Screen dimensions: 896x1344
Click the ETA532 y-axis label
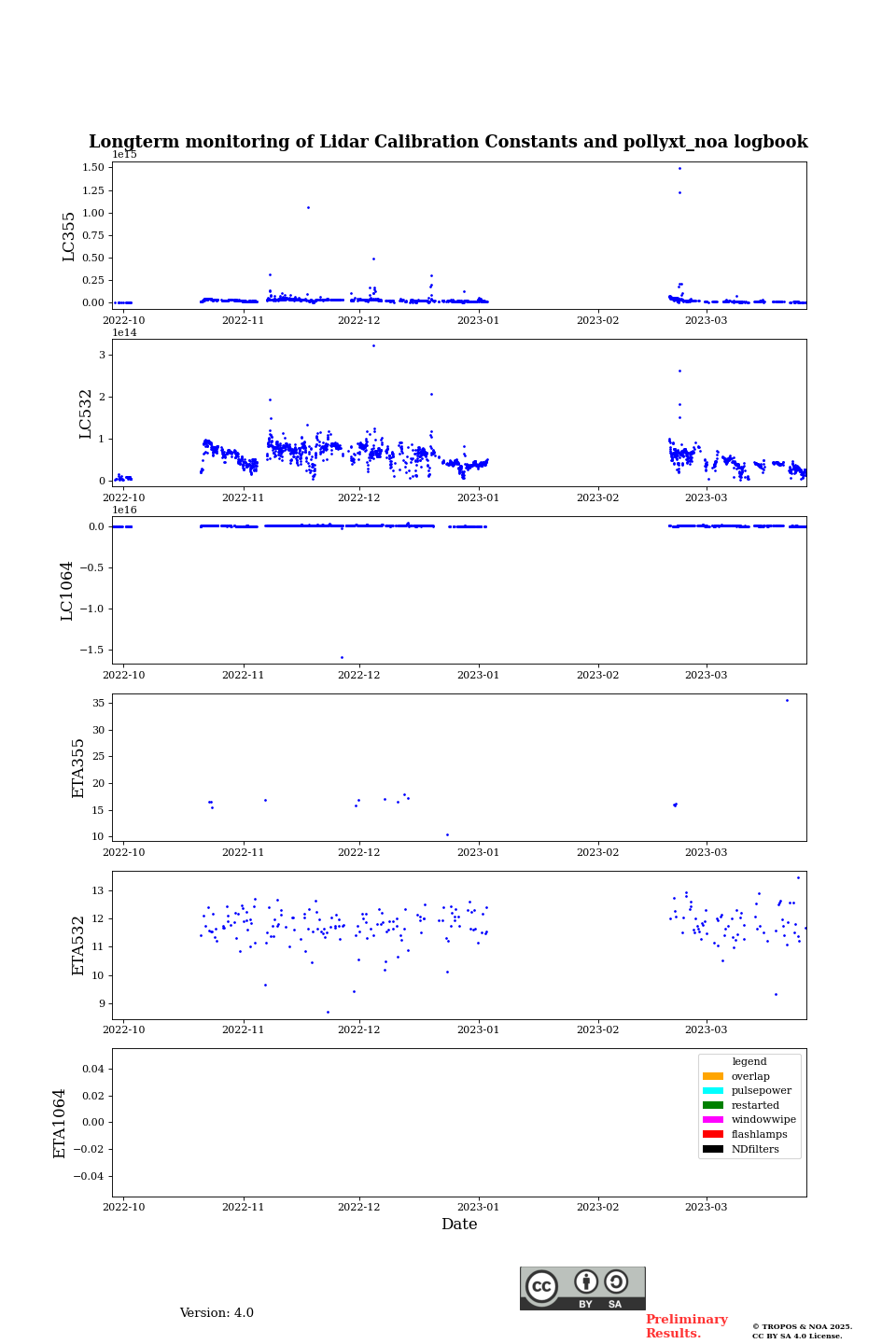coord(78,945)
